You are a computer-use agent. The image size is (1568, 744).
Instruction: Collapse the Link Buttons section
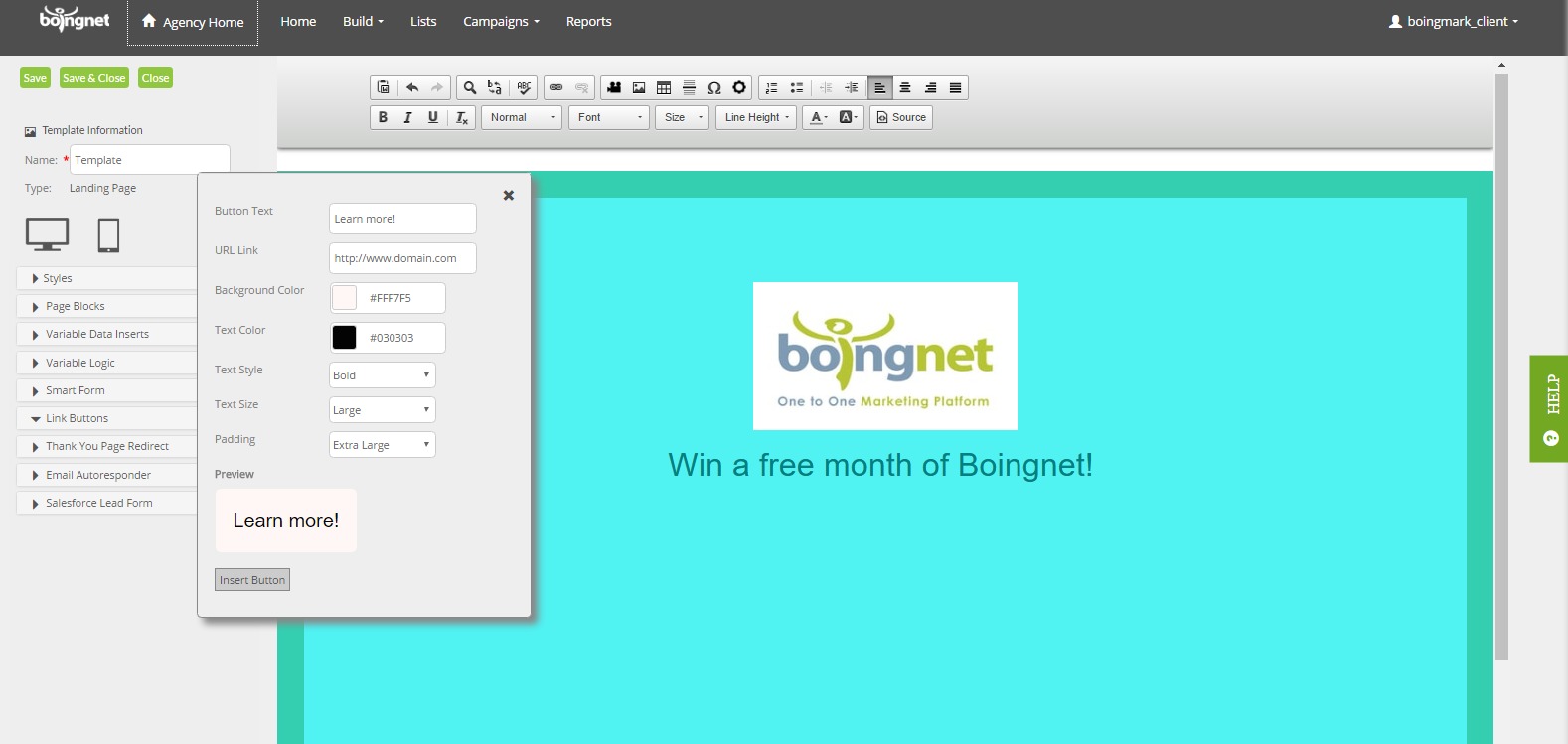[x=107, y=418]
